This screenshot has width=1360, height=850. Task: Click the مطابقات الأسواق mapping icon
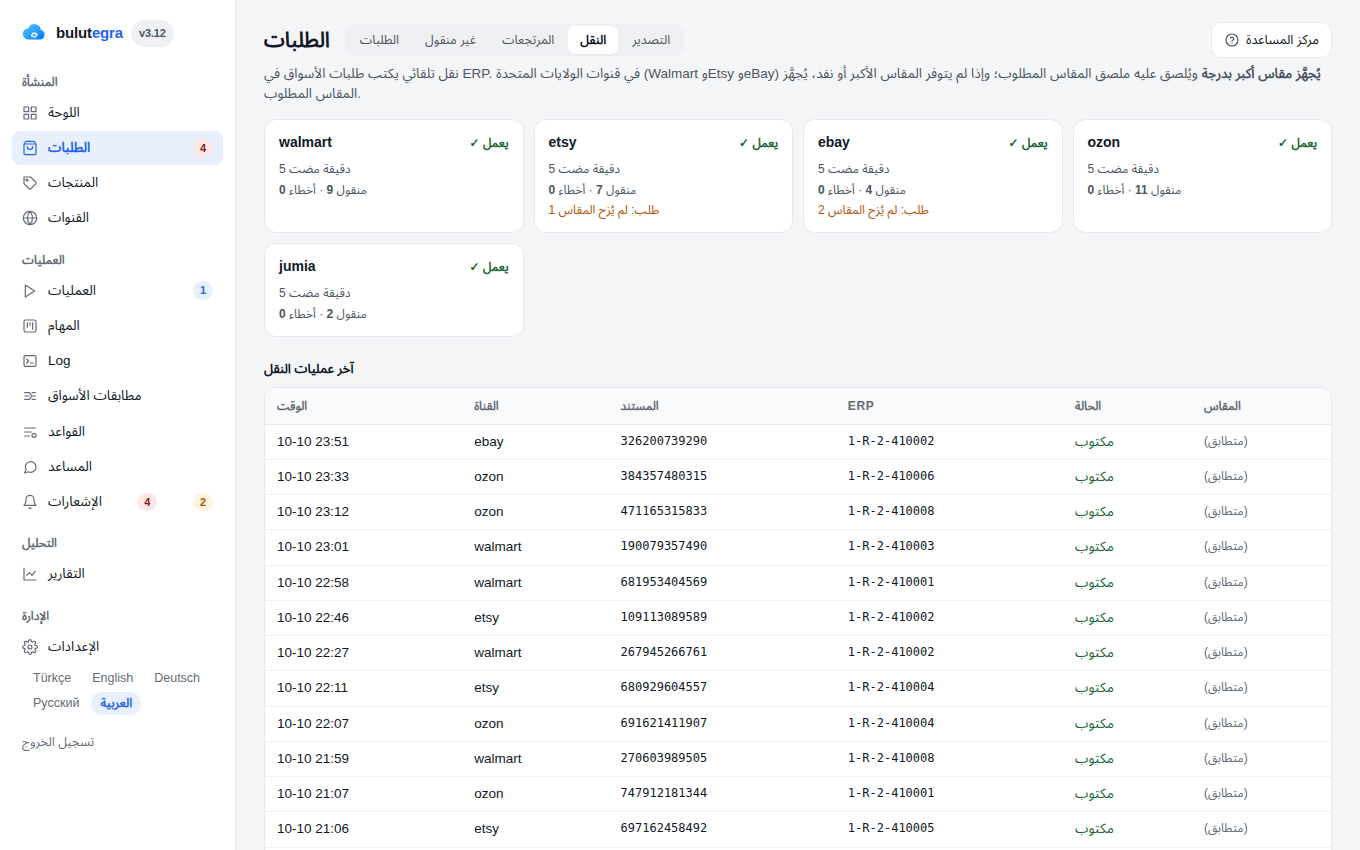pos(30,396)
